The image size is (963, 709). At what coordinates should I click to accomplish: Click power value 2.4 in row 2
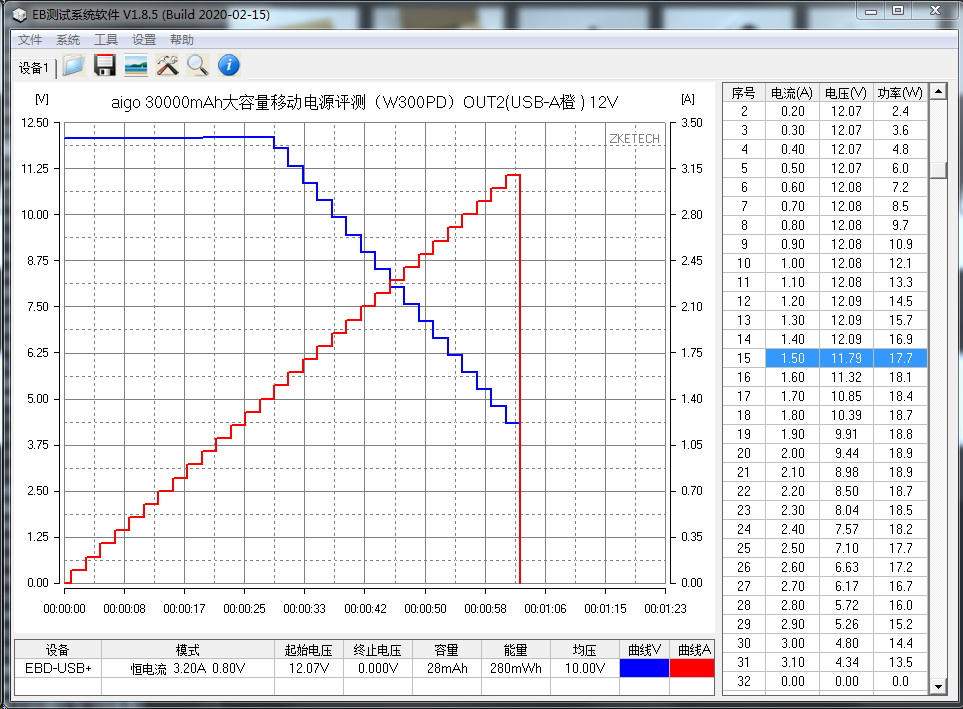click(x=900, y=111)
